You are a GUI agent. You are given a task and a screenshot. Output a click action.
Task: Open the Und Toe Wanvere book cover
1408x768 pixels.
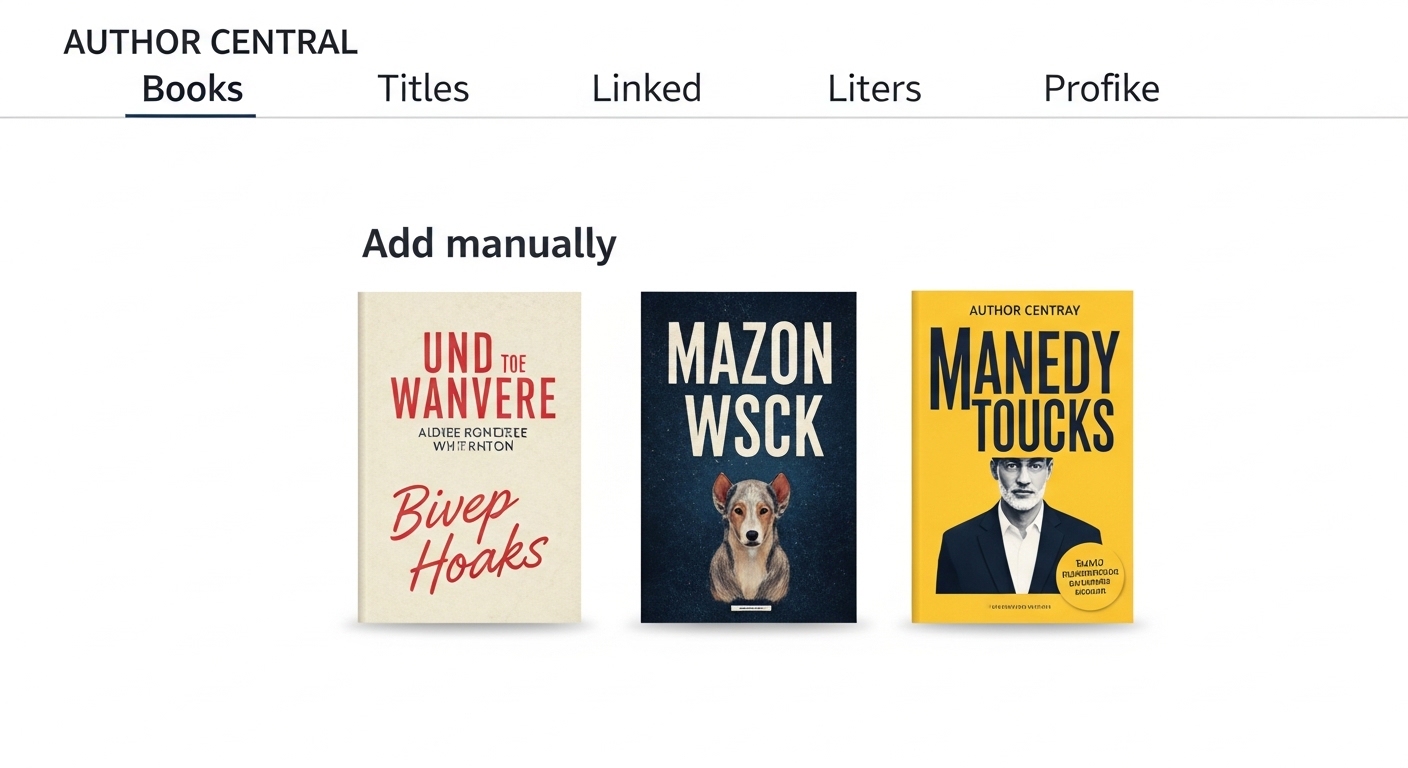469,456
